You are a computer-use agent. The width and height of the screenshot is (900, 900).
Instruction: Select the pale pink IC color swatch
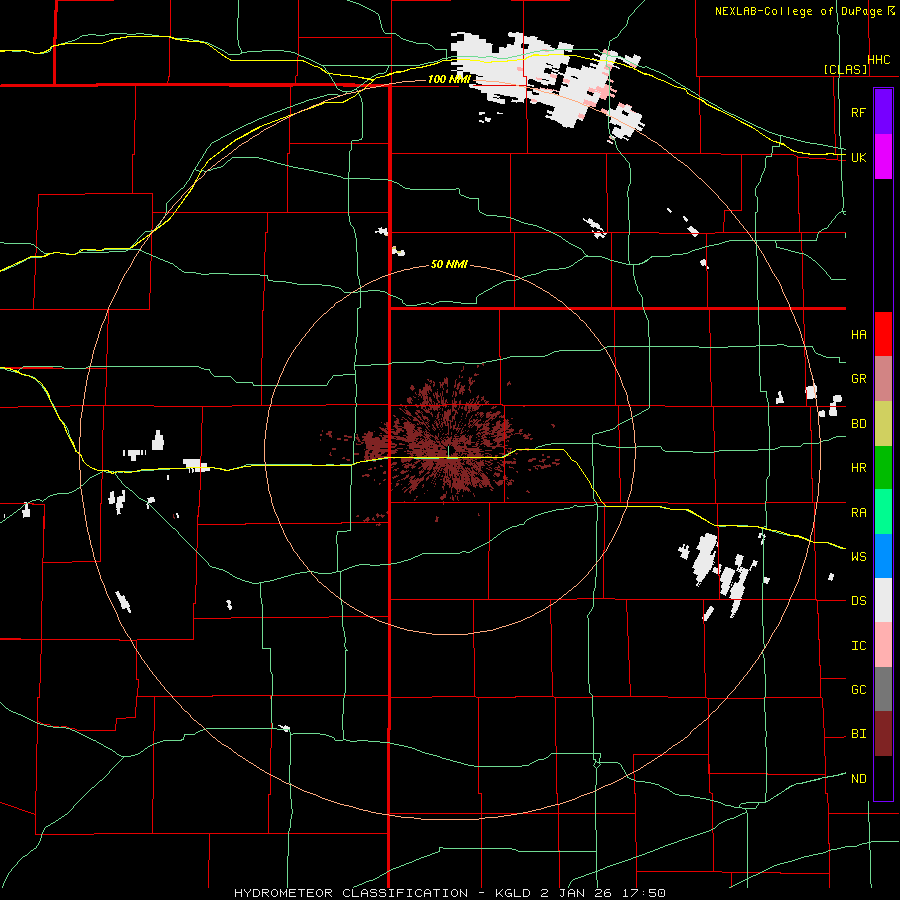(x=883, y=645)
